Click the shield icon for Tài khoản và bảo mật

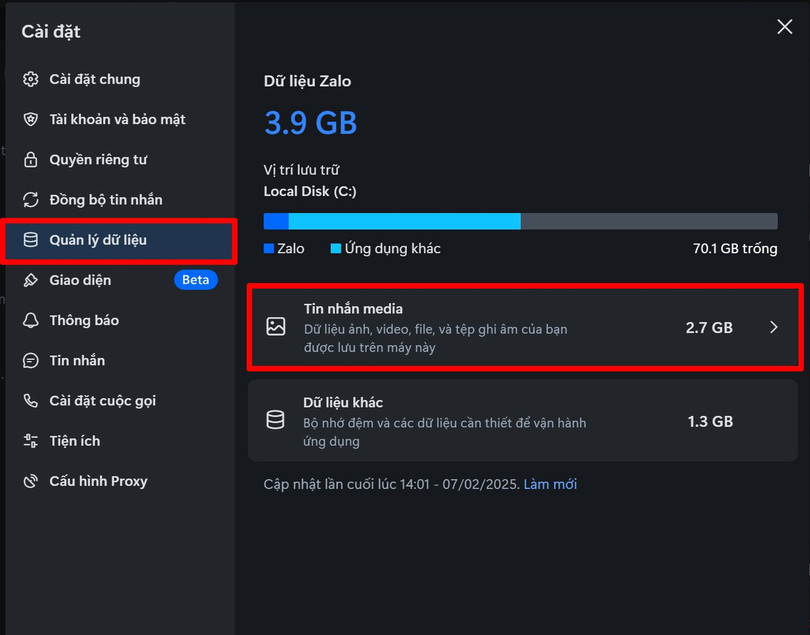[31, 119]
